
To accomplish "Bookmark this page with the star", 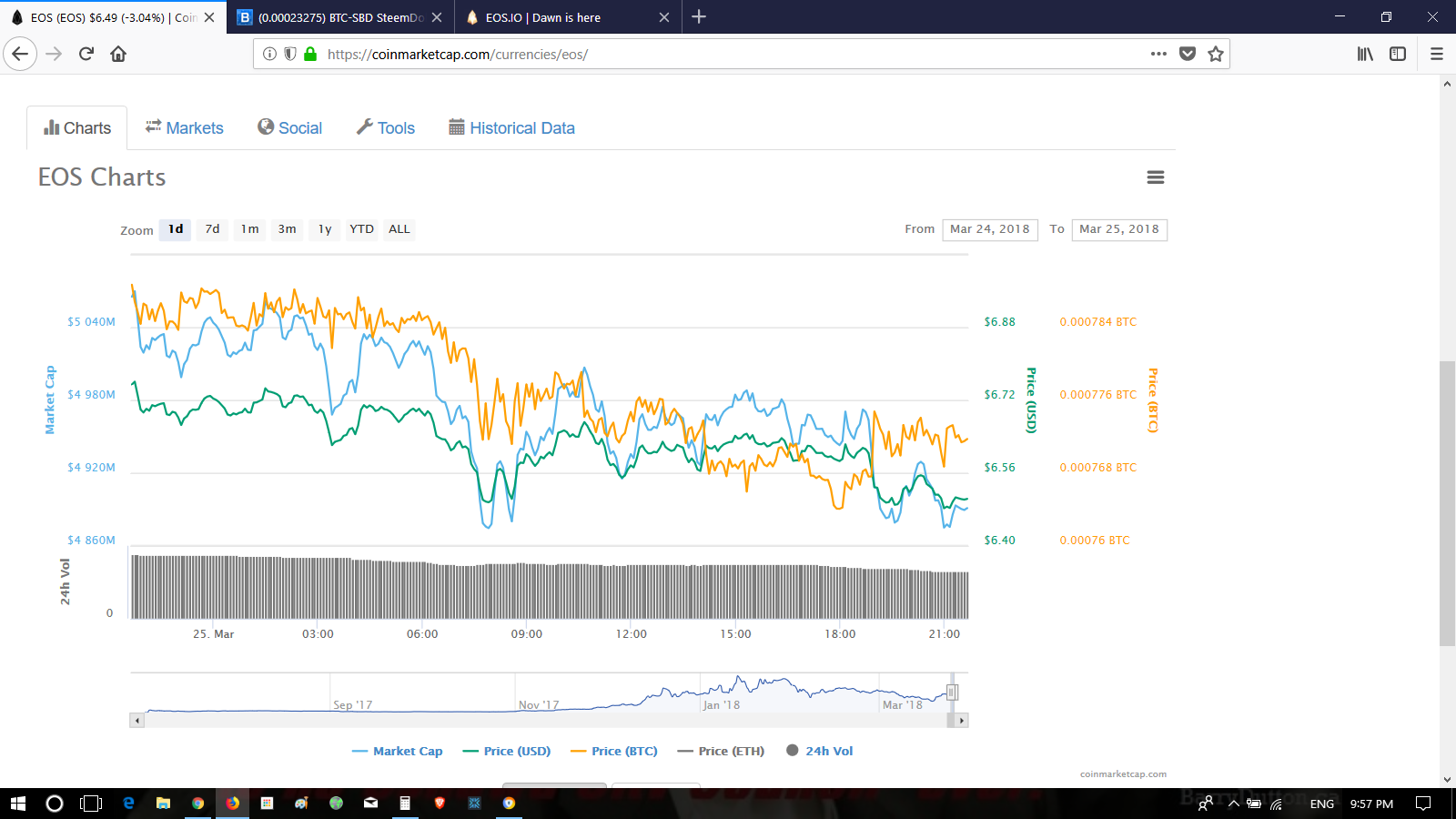I will (1216, 54).
